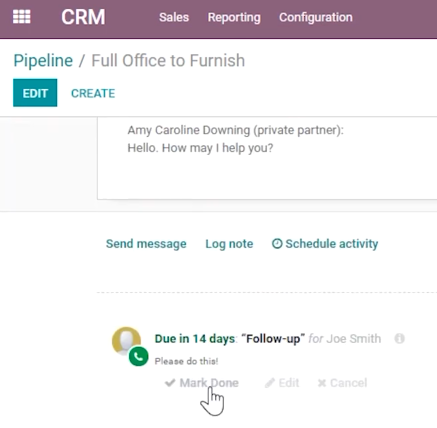
Task: Mark the Follow-up activity as done
Action: pyautogui.click(x=202, y=383)
